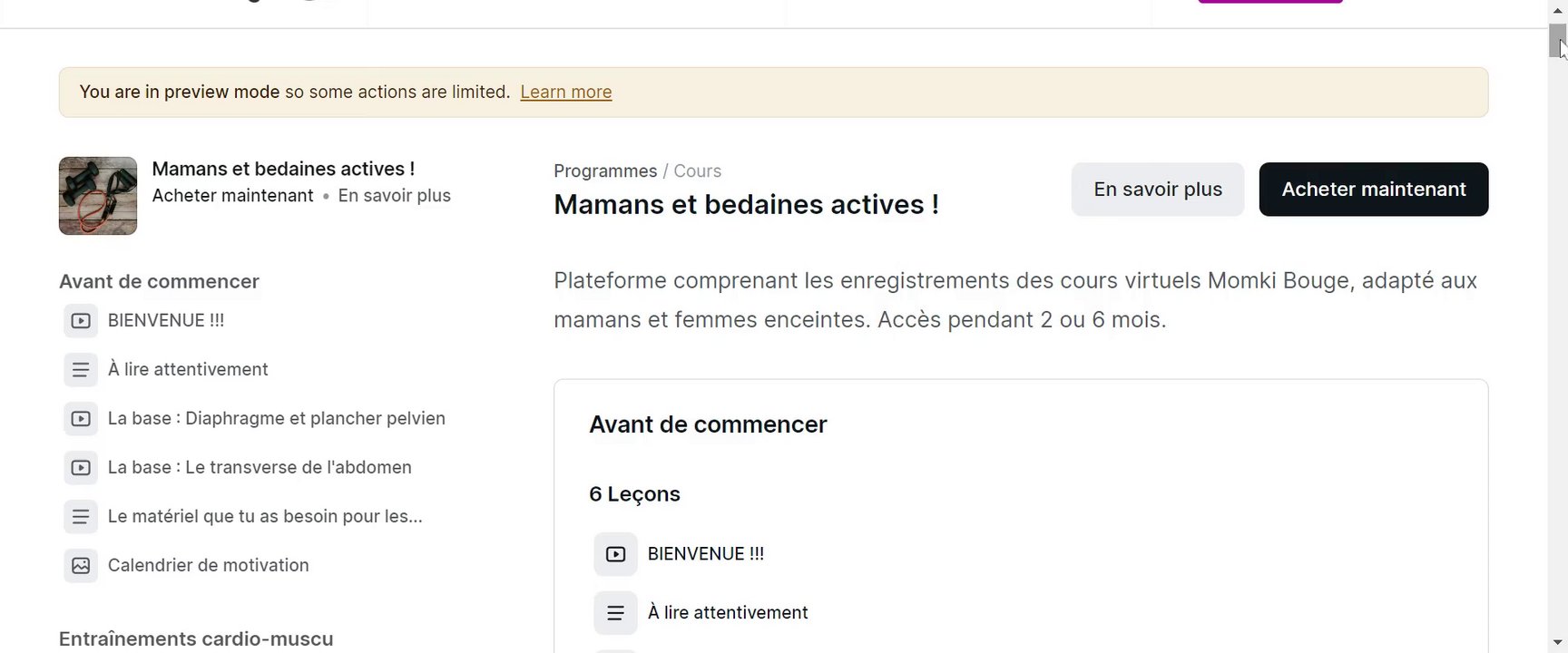The image size is (1568, 653).
Task: Open sidebar lesson La base : Diaphragme et plancher pelvien
Action: pos(276,419)
